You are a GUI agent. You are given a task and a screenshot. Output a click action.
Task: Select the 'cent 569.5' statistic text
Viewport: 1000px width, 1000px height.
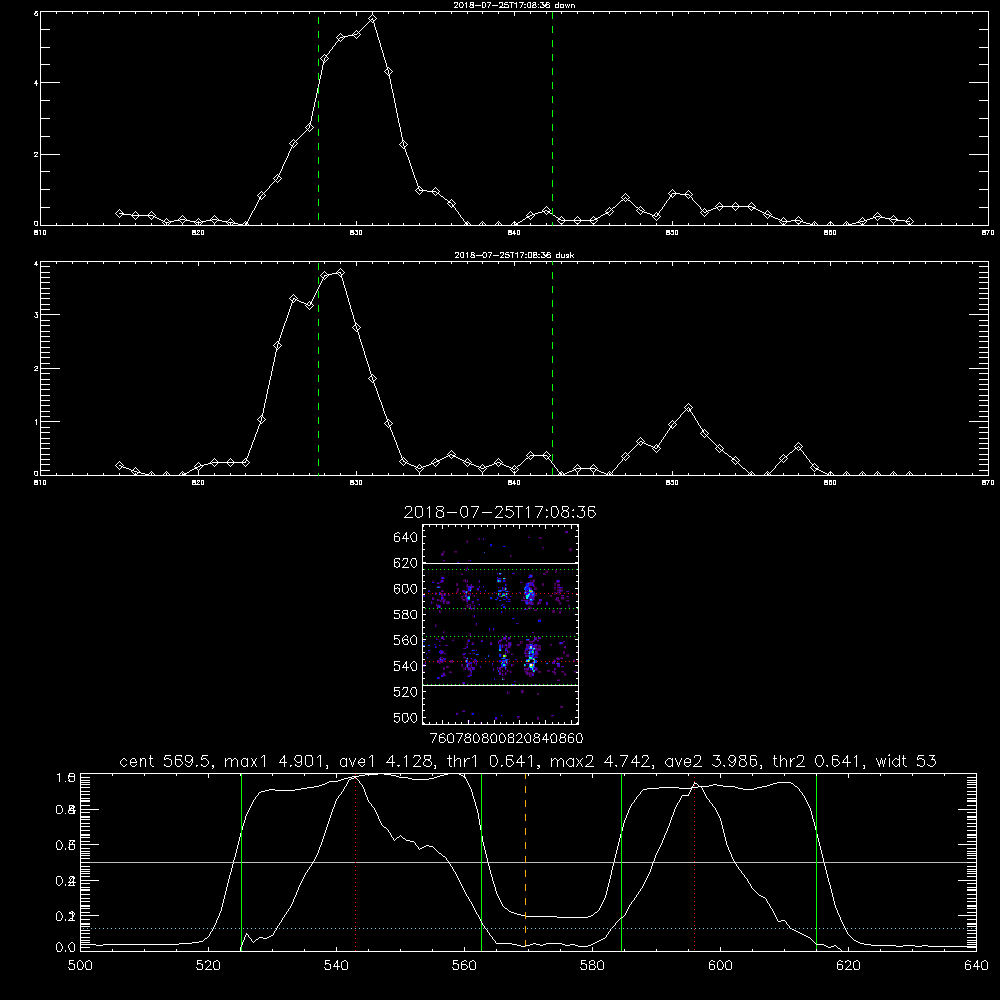tap(166, 761)
